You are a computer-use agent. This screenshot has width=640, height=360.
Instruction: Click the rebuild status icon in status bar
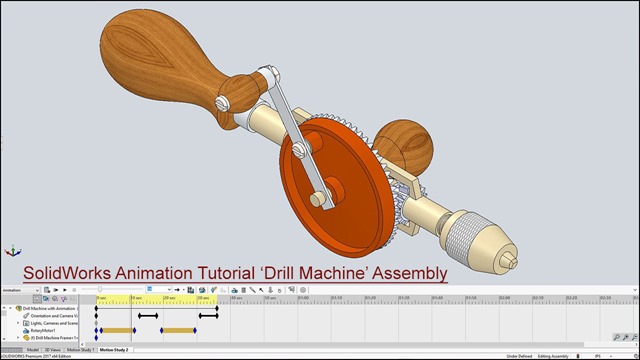click(578, 356)
